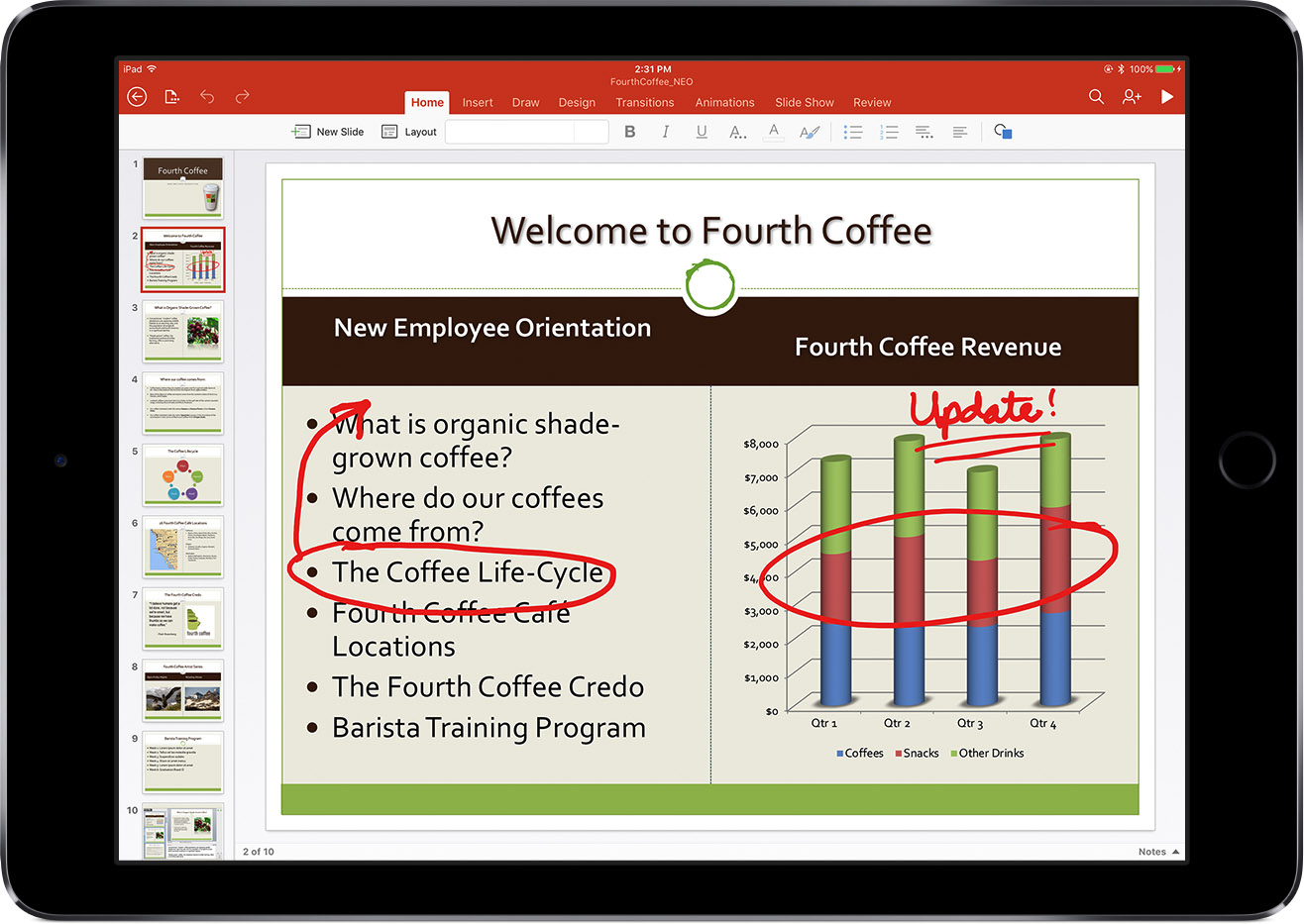Switch to the Home tab
Viewport: 1304px width, 924px height.
(427, 102)
